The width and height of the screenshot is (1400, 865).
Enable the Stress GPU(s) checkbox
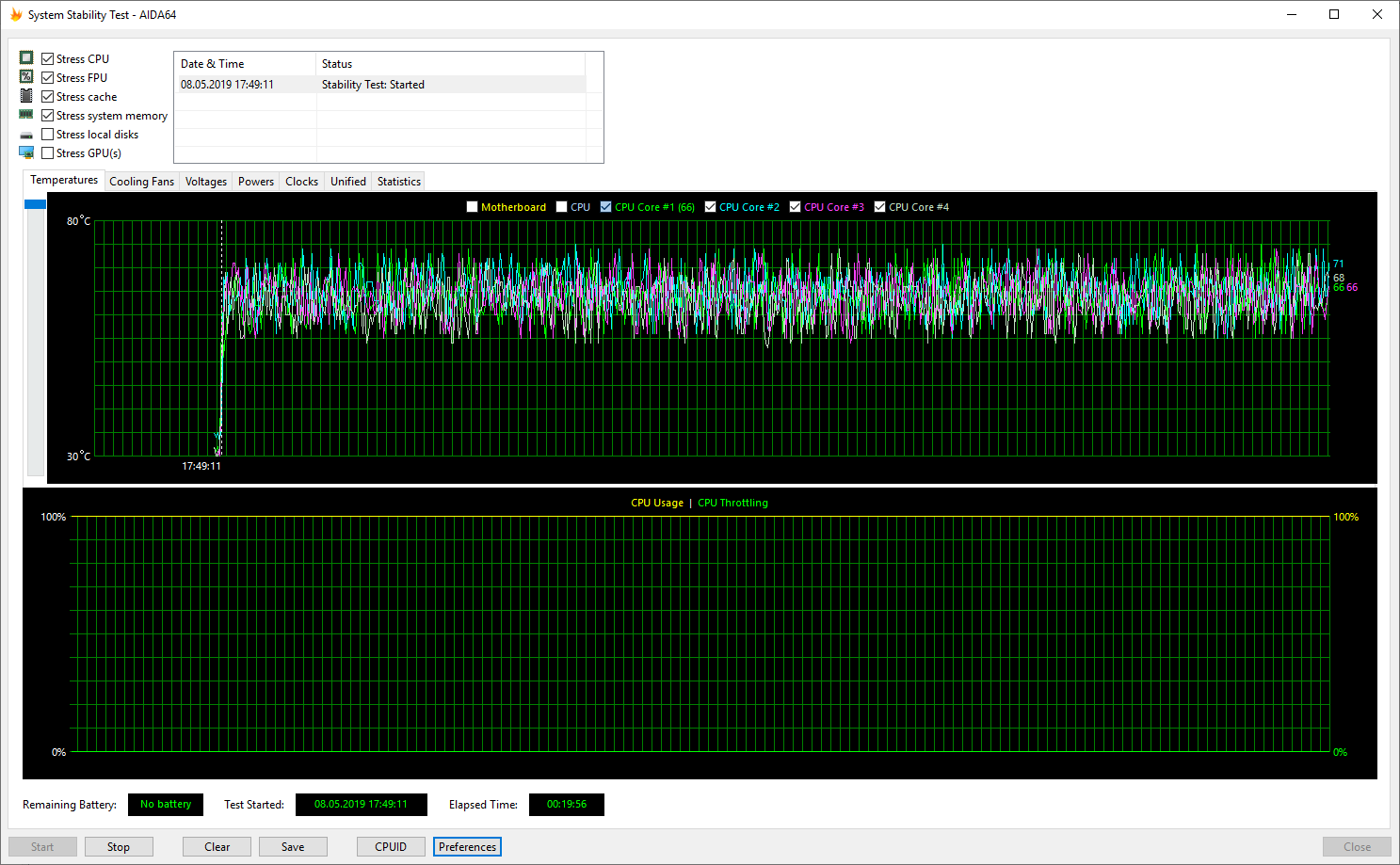tap(48, 153)
